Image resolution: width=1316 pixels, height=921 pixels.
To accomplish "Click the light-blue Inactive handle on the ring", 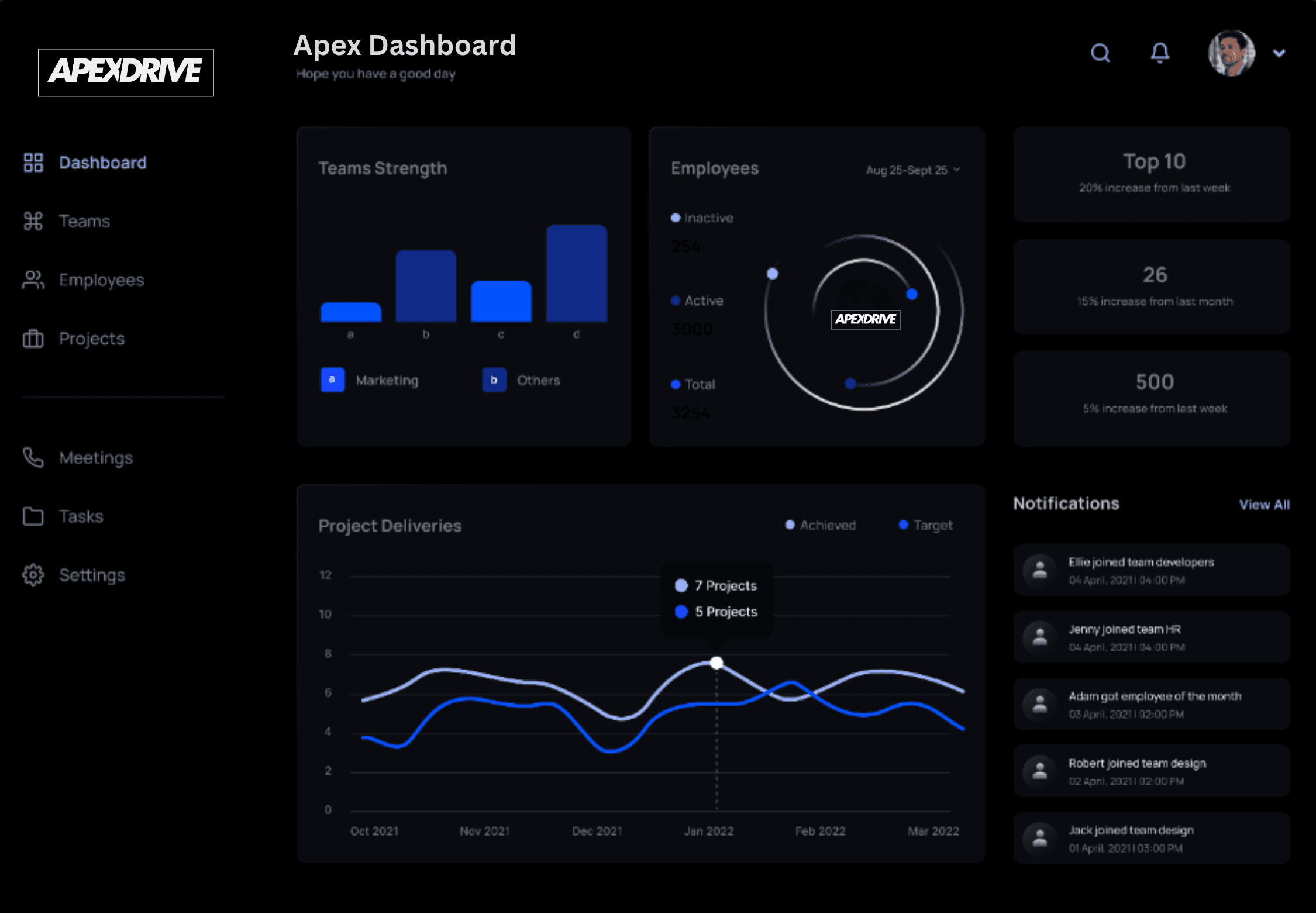I will click(x=773, y=274).
